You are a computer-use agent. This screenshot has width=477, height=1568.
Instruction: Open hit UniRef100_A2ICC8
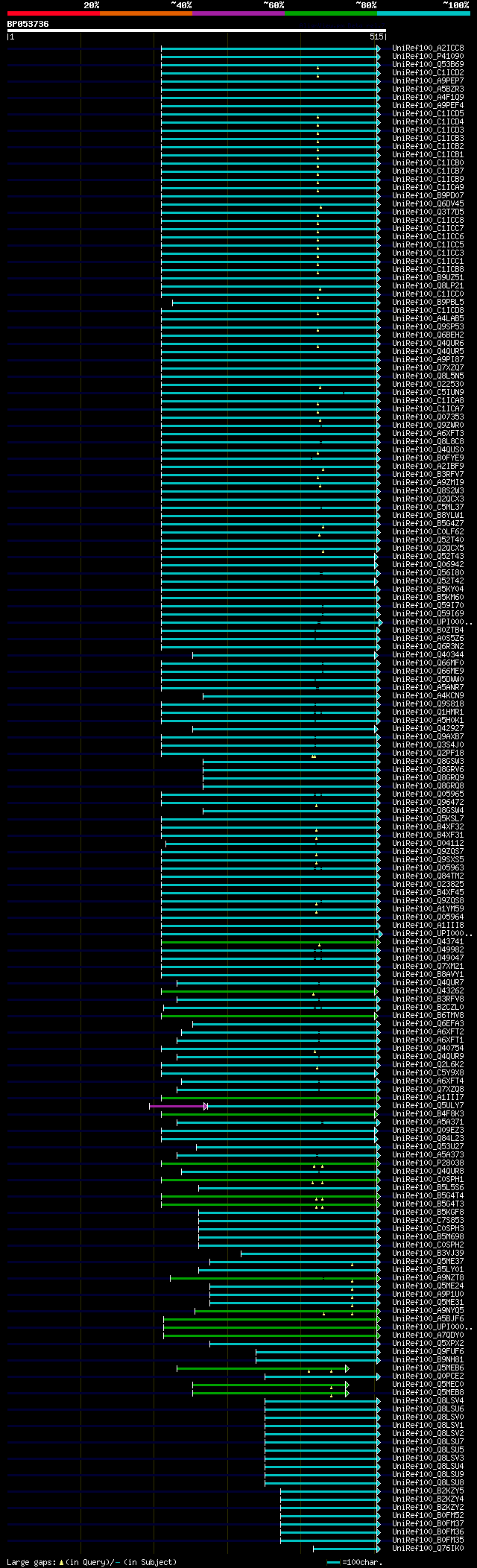(428, 48)
